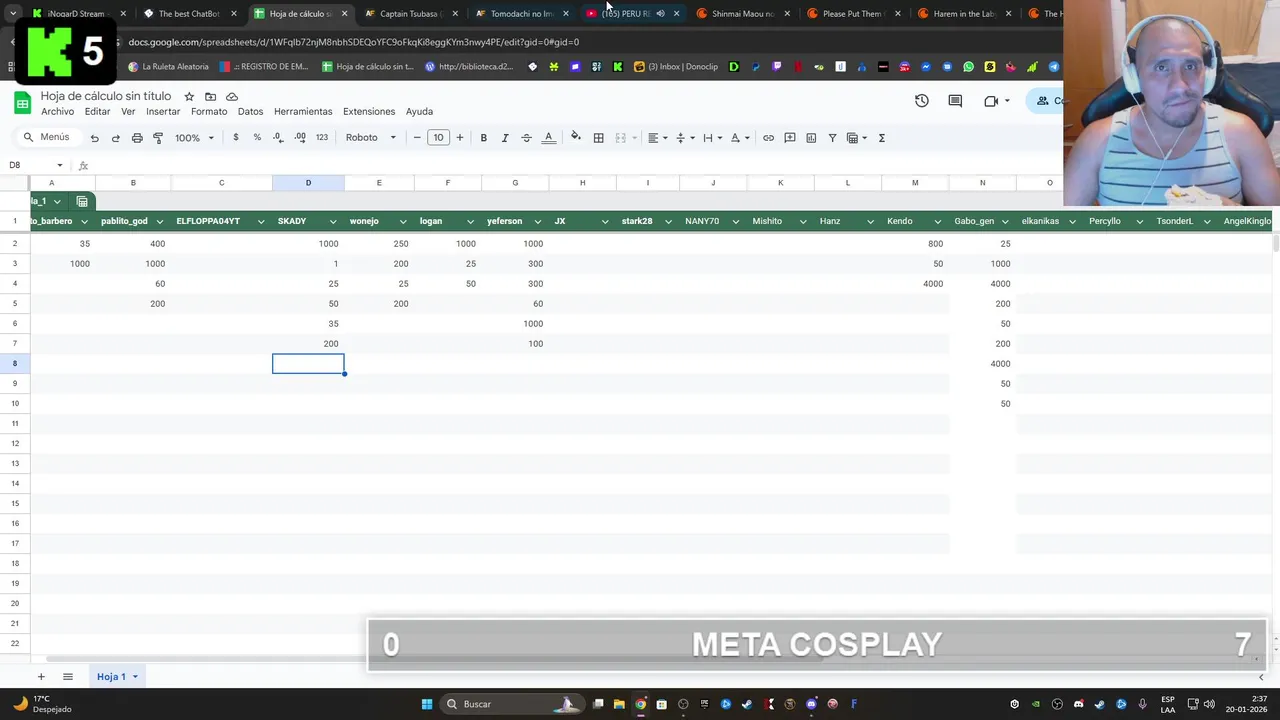1280x720 pixels.
Task: Open La Ruleta Aleatoria bookmark
Action: click(169, 67)
